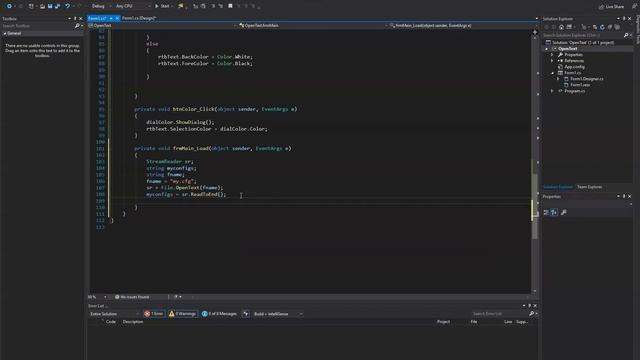Close the Form1.cs code tab
This screenshot has height=360, width=640.
click(x=117, y=18)
